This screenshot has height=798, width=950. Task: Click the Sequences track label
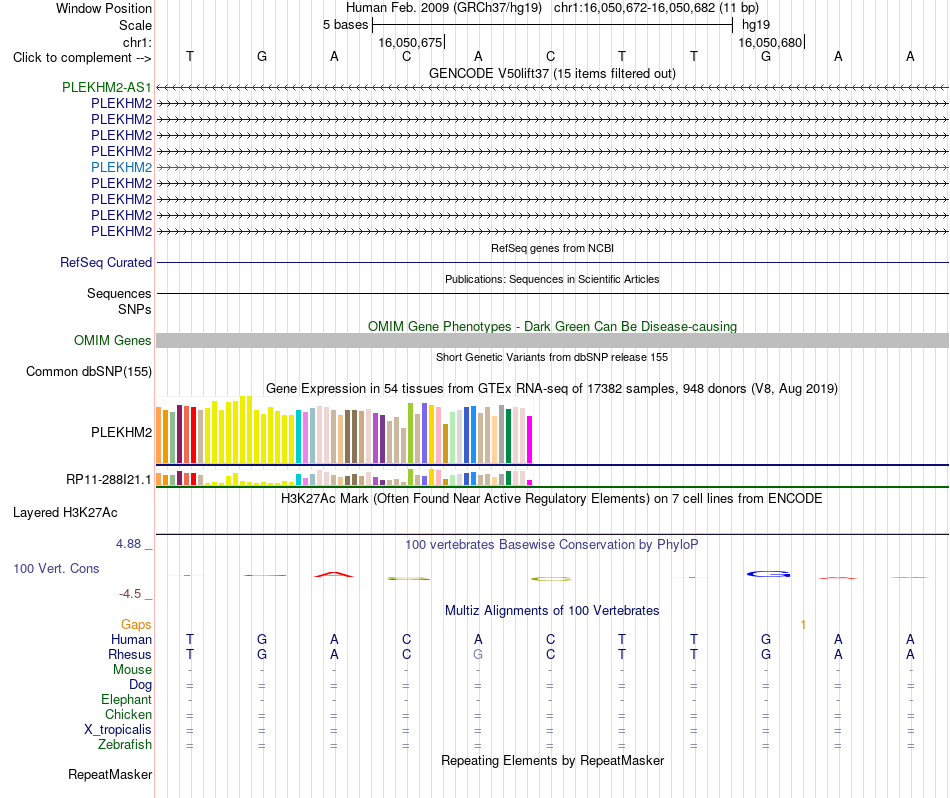point(119,293)
